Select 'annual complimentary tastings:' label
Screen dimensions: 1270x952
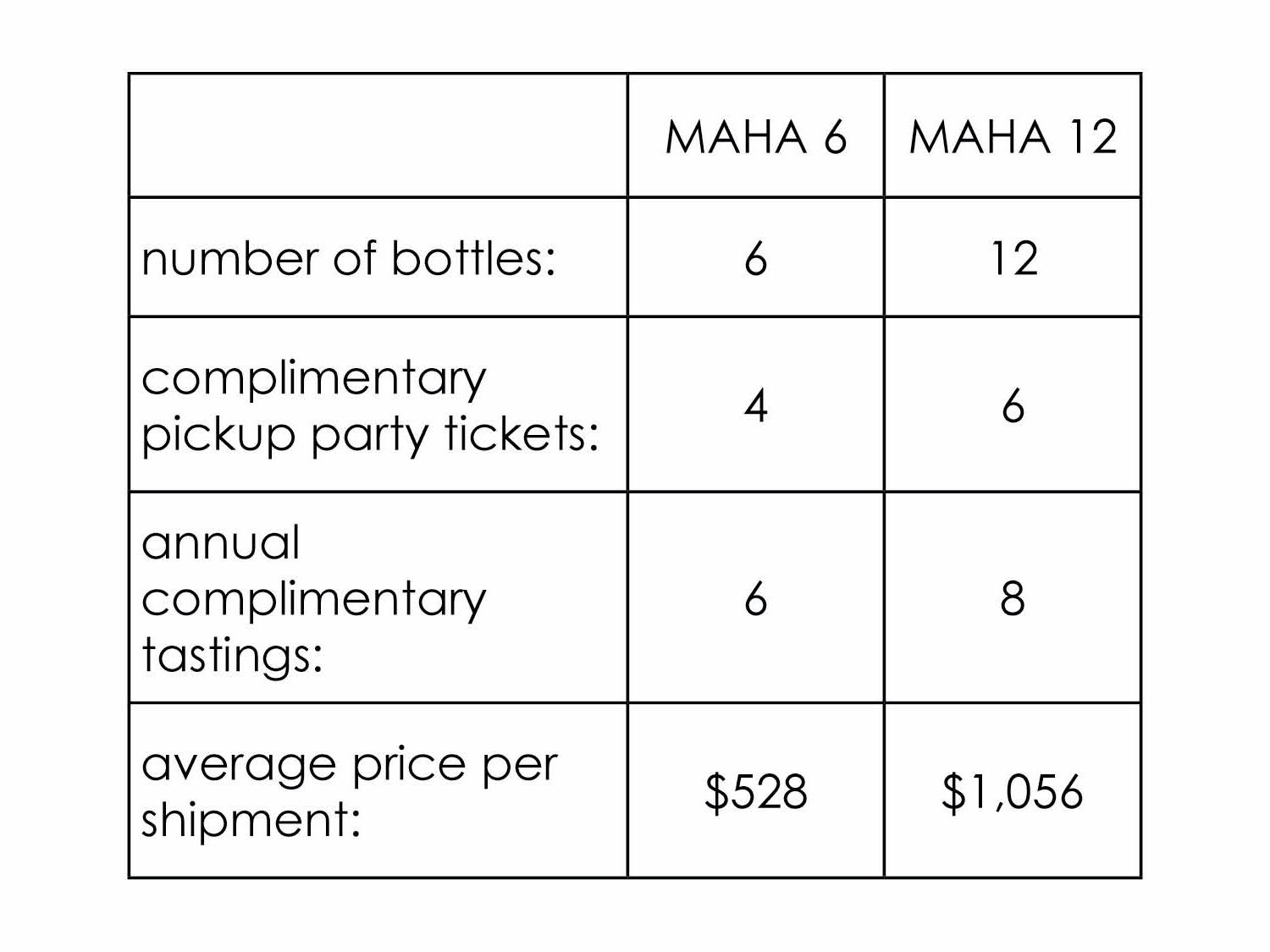pos(314,598)
